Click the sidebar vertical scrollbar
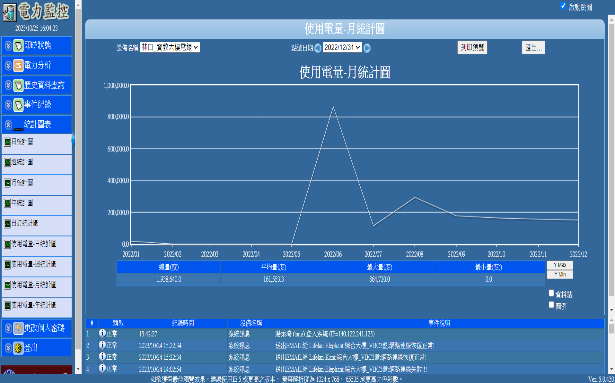The image size is (615, 383). 78,186
